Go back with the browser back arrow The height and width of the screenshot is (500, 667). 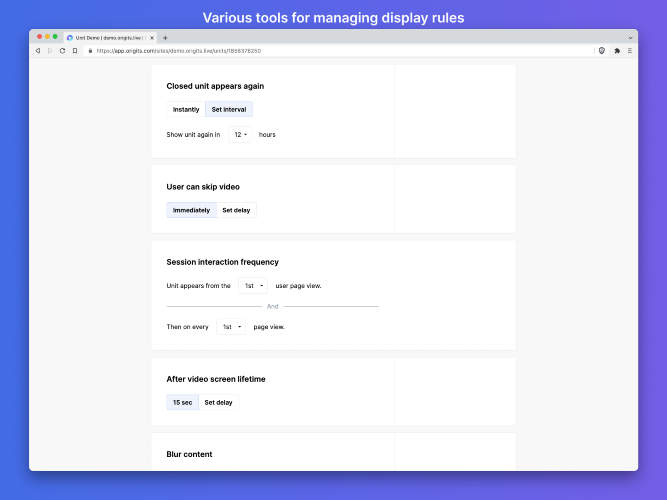38,51
